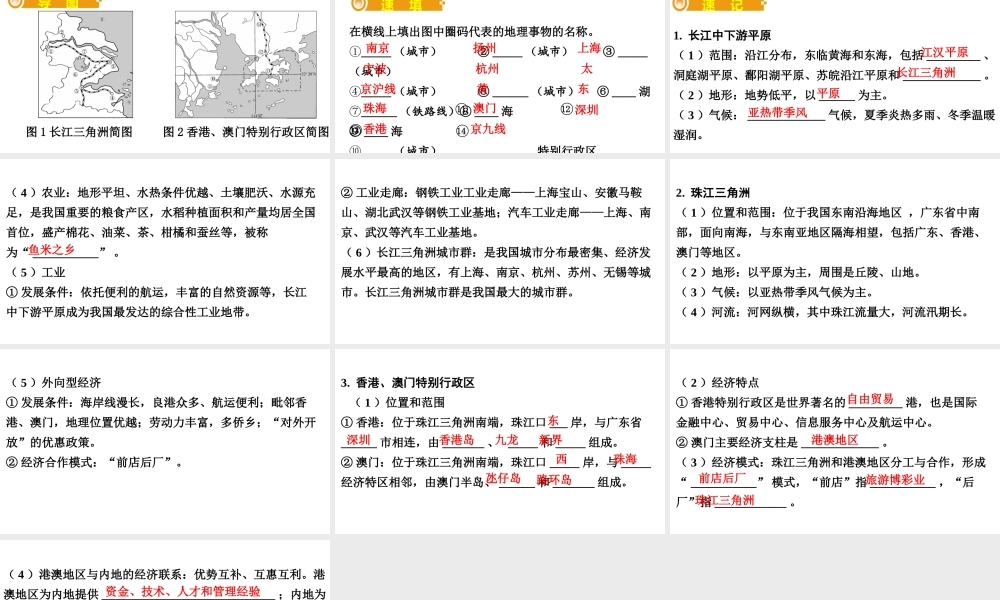Click the caption 图1长江三角洲简图

79,132
